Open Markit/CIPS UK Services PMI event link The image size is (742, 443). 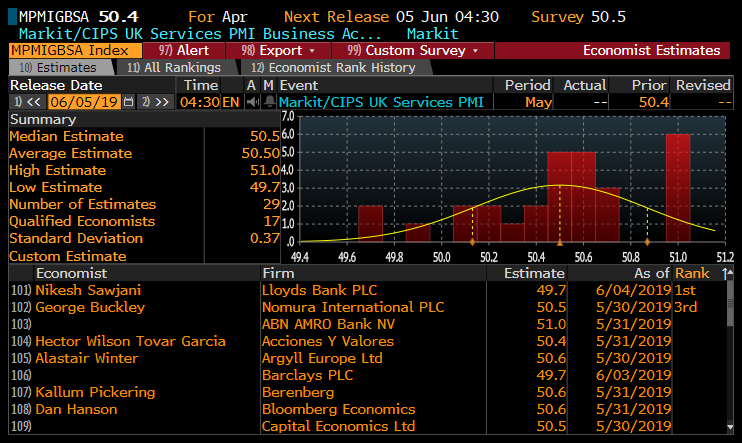(383, 102)
